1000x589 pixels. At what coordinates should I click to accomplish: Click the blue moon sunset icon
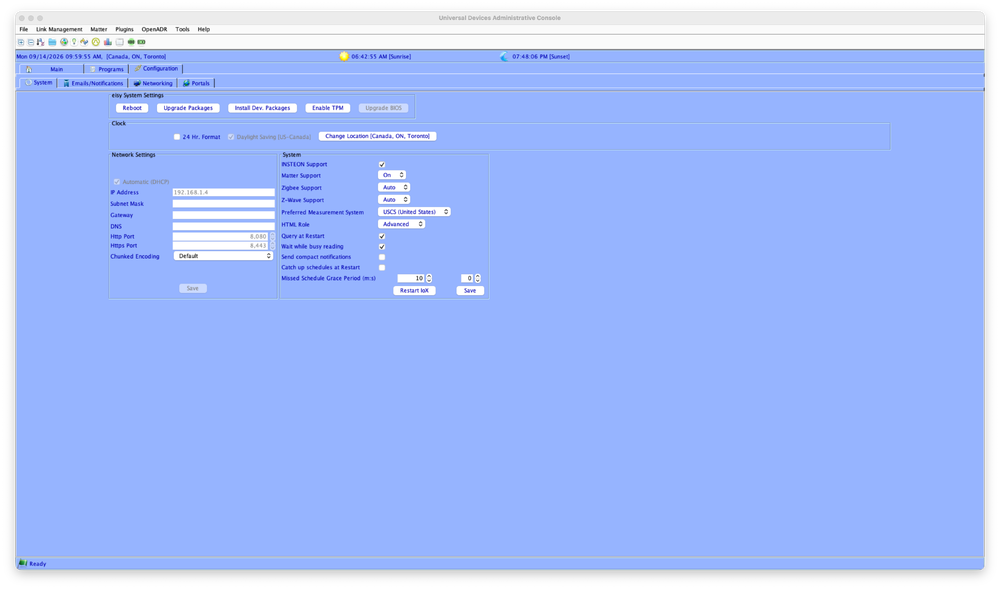click(x=504, y=57)
